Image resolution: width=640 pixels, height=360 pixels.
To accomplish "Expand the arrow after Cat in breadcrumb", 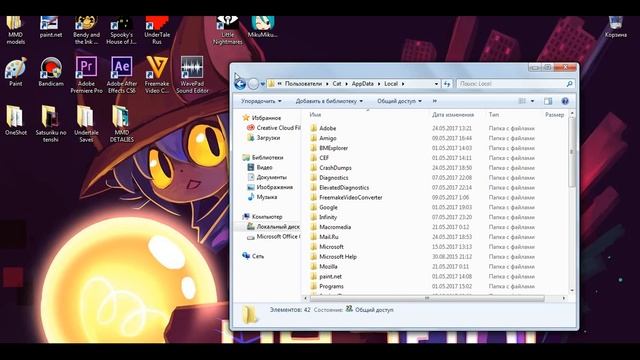I will click(347, 84).
